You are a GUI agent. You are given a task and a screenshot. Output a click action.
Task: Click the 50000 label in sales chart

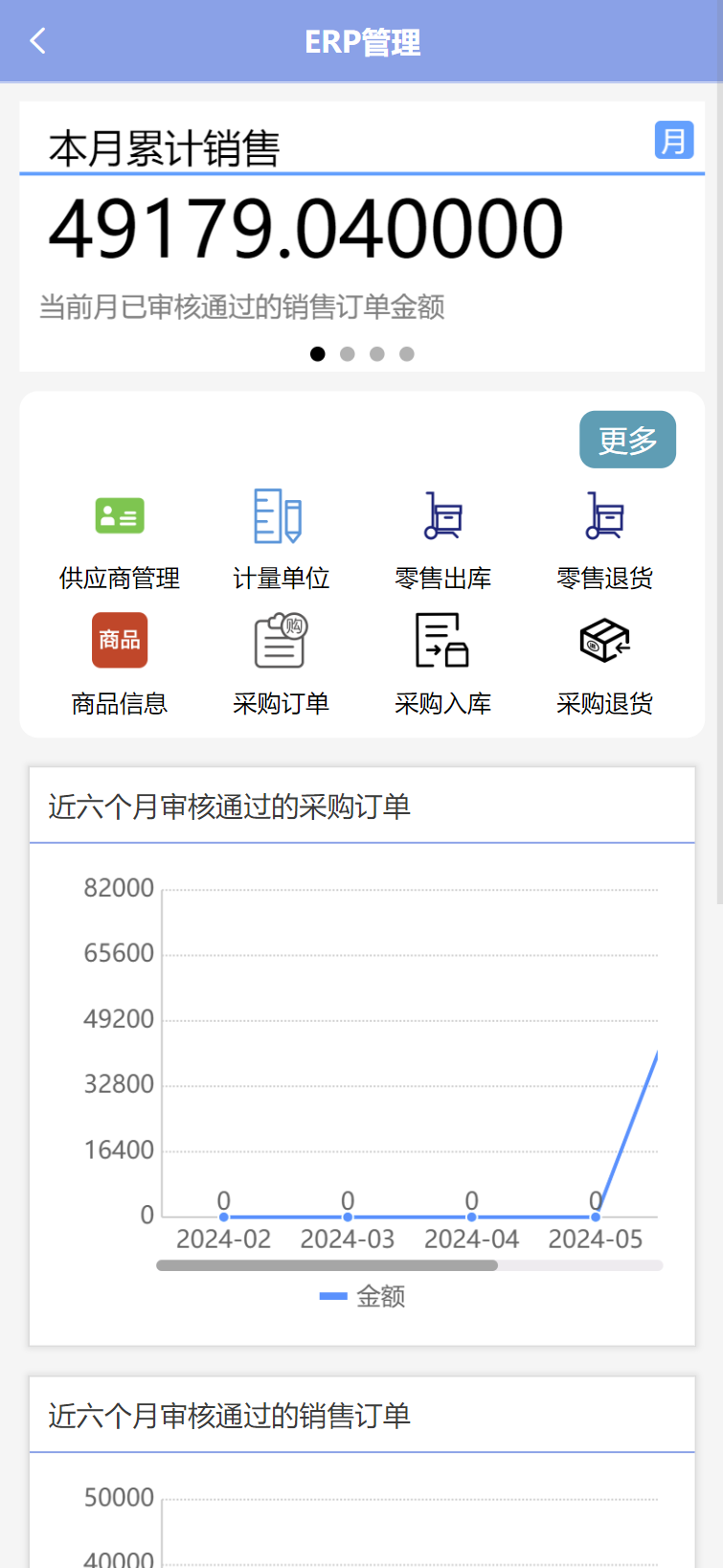click(x=119, y=1497)
